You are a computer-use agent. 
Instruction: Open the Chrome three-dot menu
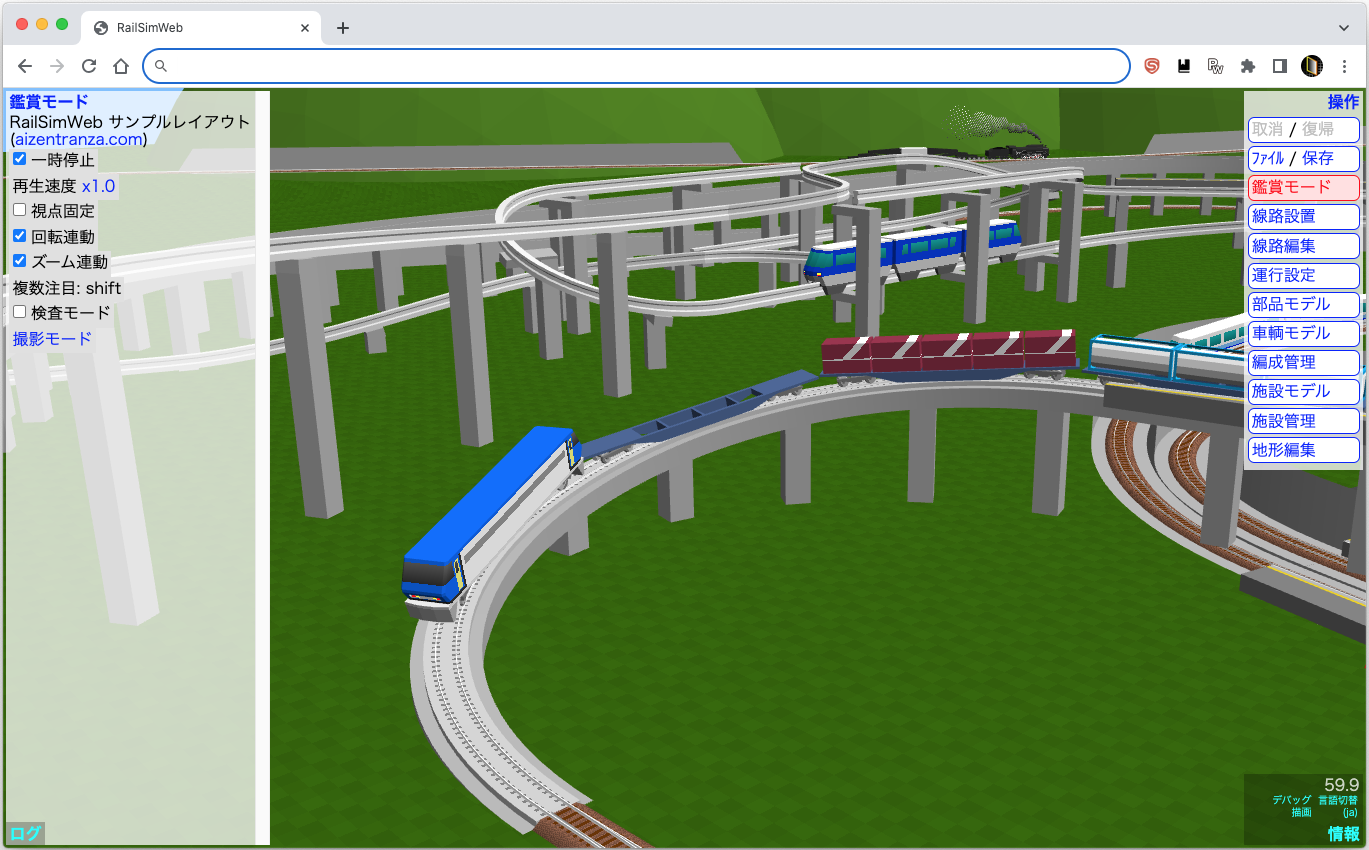(1344, 66)
